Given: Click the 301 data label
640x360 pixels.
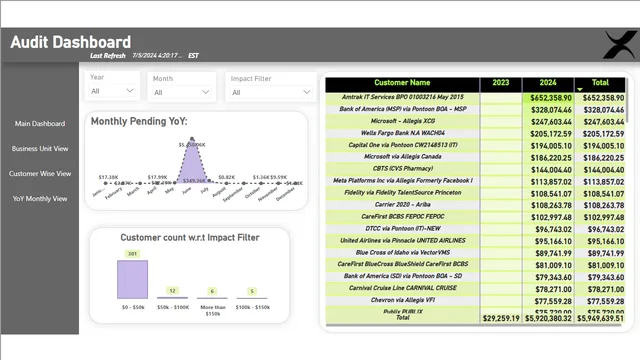Looking at the screenshot, I should point(132,254).
